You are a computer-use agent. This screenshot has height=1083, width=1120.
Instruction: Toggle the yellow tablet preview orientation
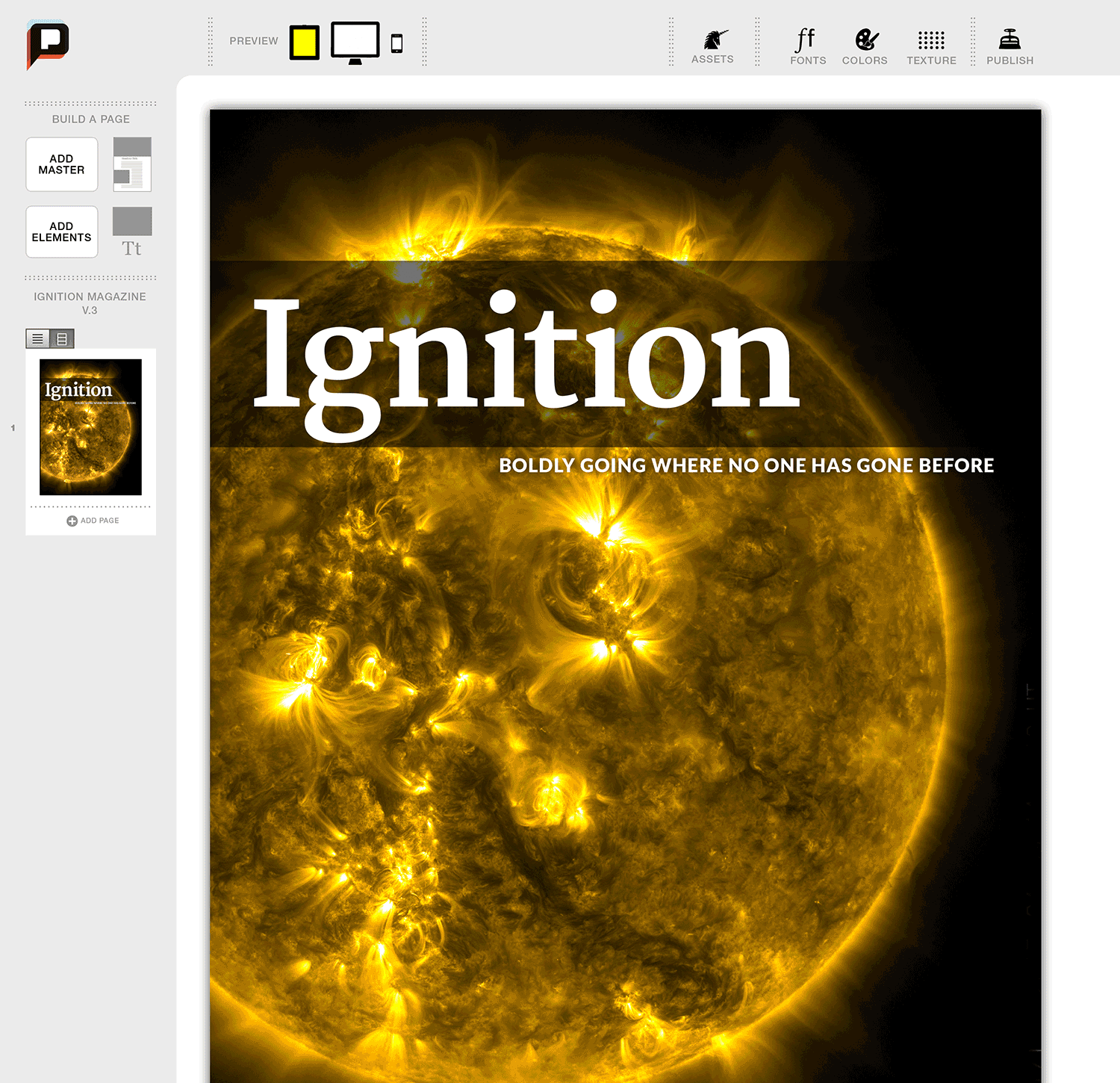303,41
